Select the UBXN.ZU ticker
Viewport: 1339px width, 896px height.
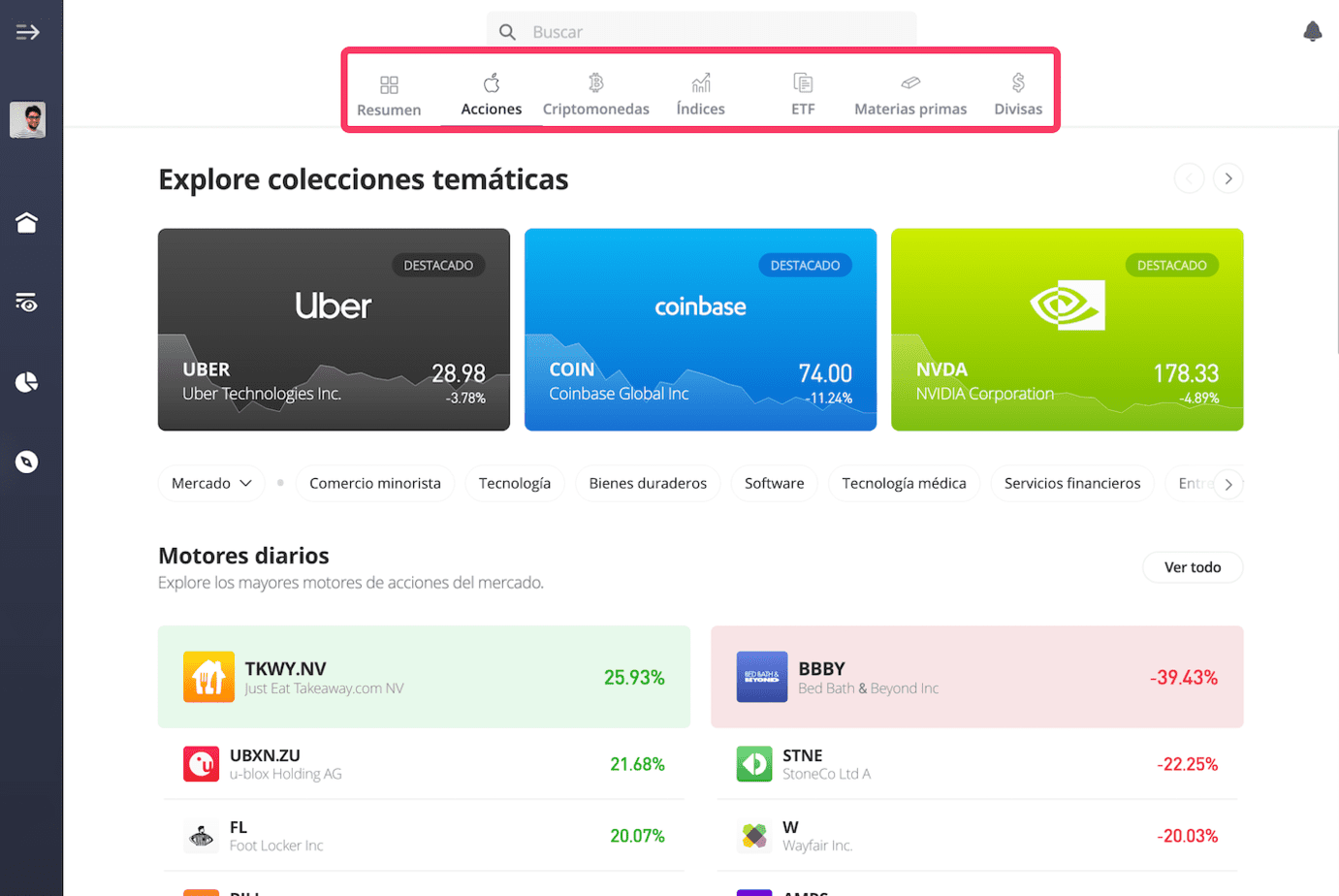point(265,755)
